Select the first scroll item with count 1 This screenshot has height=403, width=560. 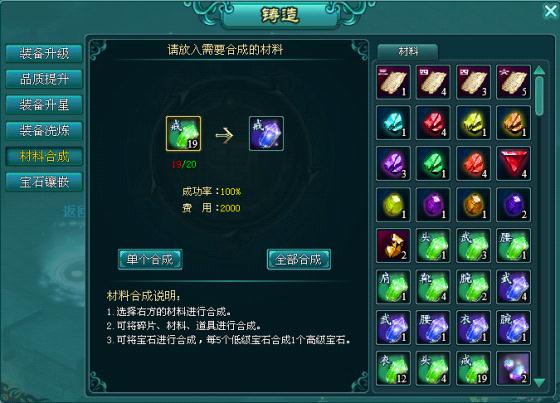[393, 82]
